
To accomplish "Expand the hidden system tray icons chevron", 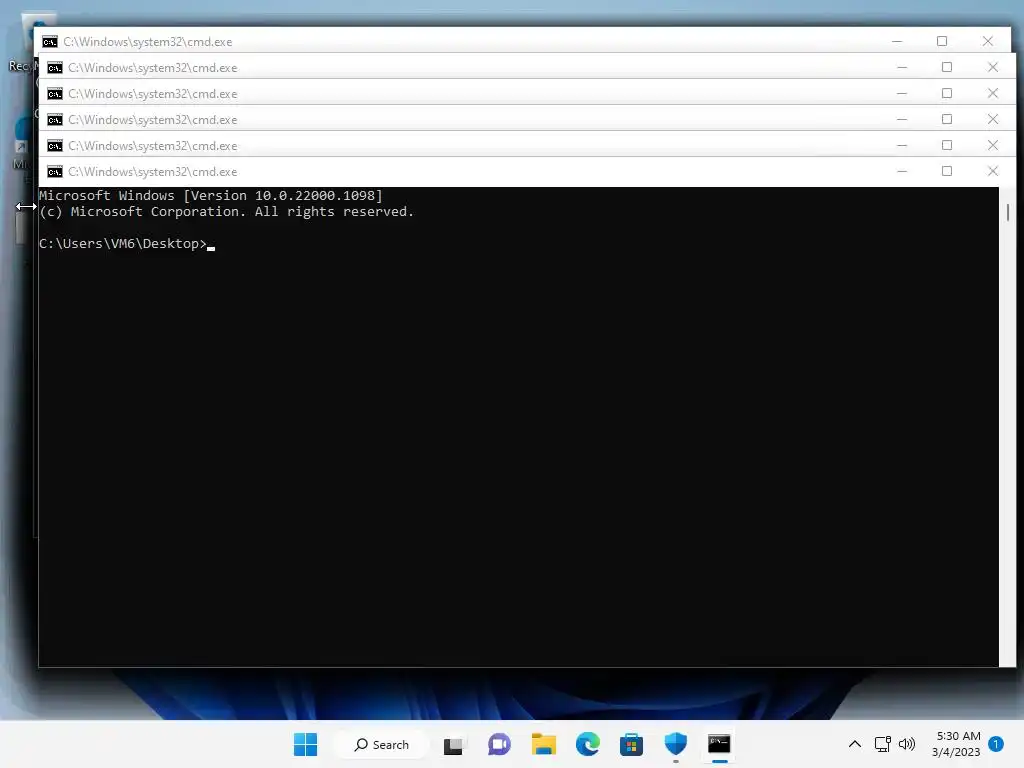I will click(x=854, y=744).
